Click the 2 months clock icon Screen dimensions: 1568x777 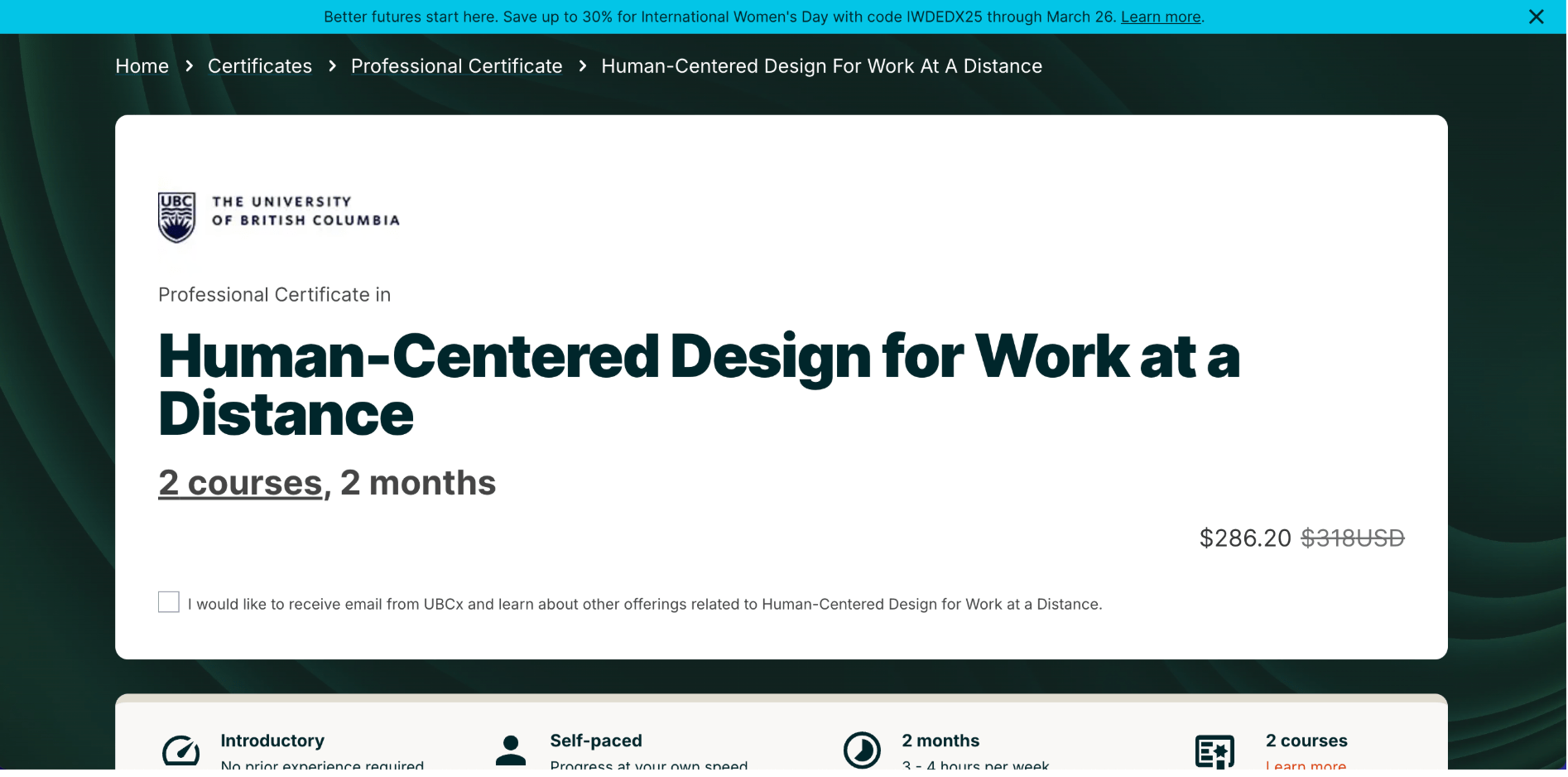(x=862, y=750)
